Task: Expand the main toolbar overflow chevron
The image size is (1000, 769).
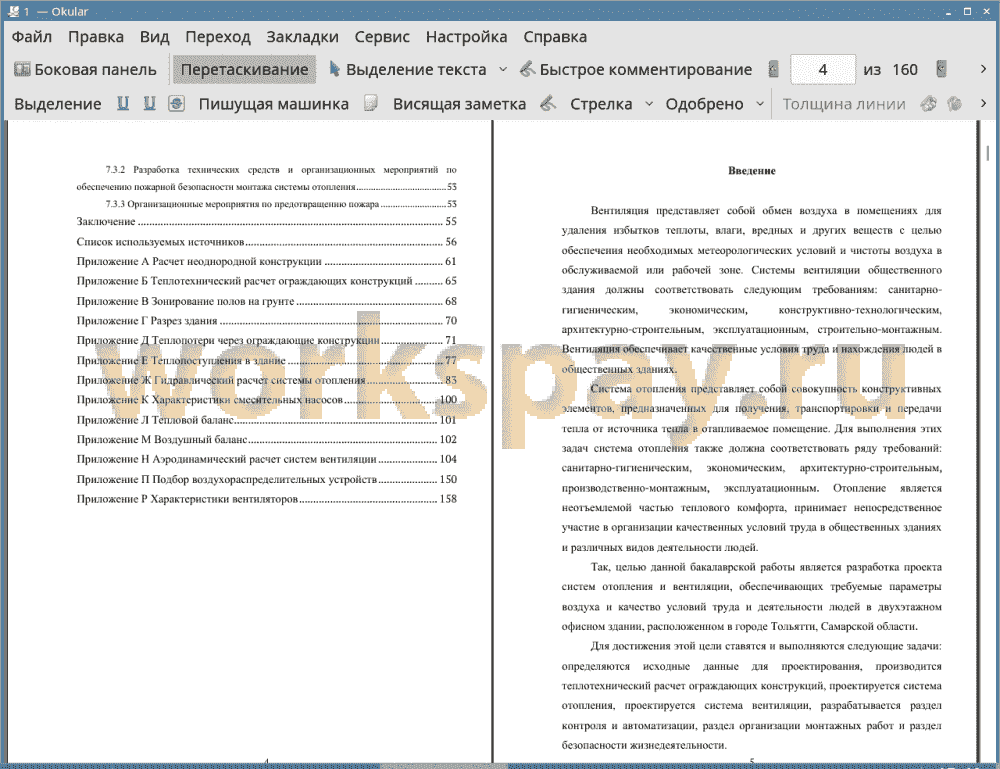Action: [983, 69]
